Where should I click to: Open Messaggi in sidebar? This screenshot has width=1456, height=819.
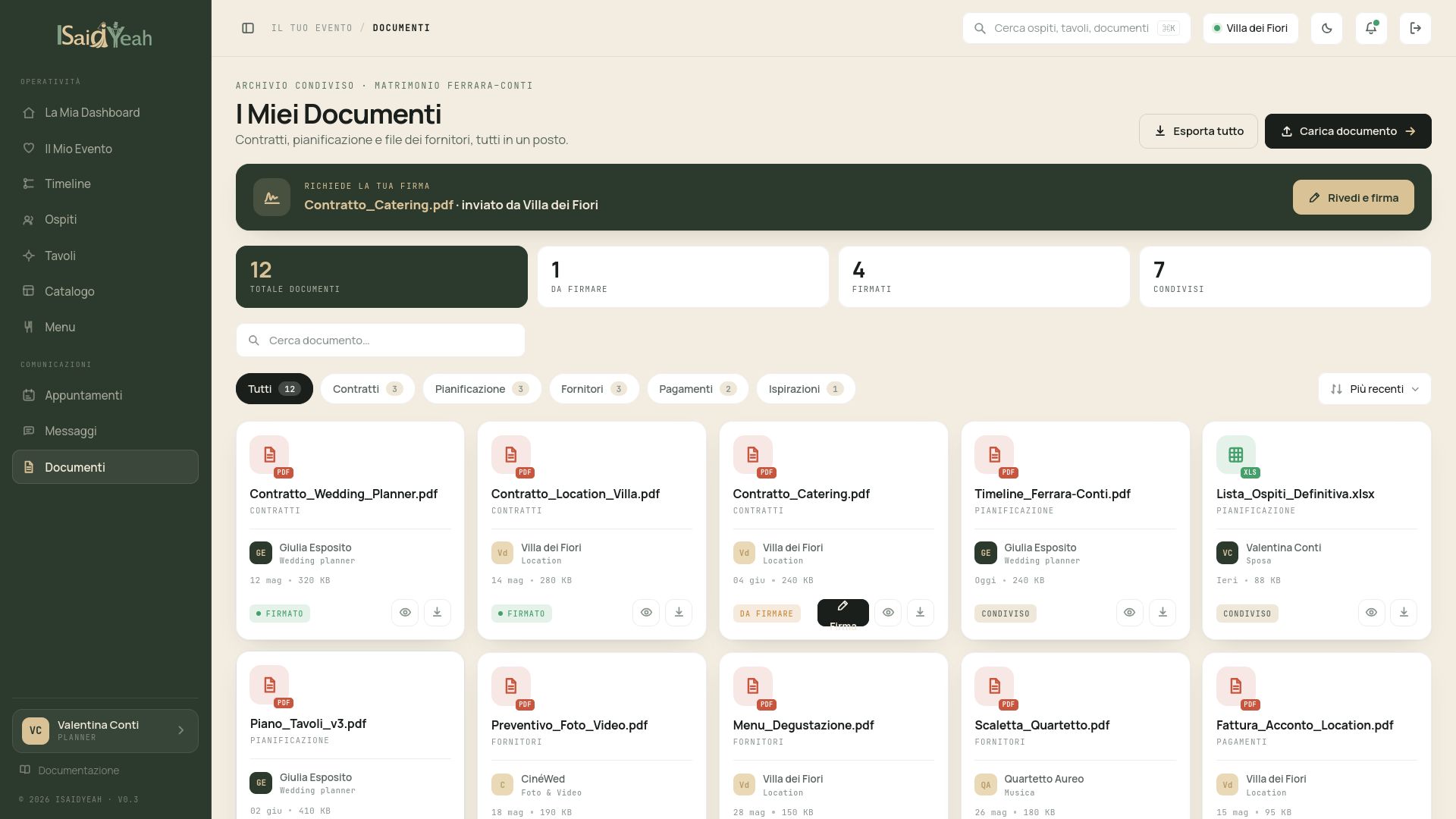coord(105,431)
